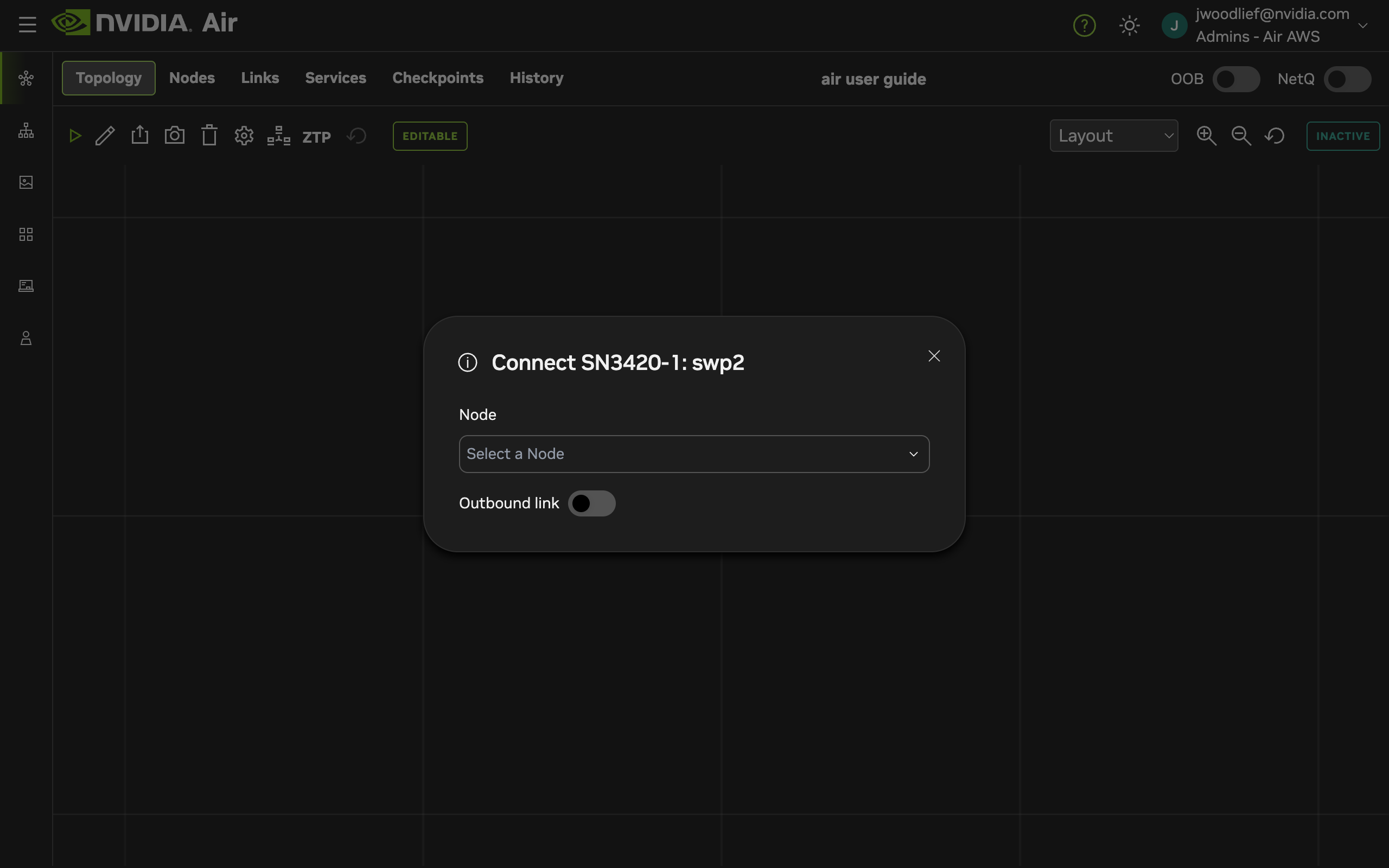The image size is (1389, 868).
Task: Start the simulation with play icon
Action: click(75, 136)
